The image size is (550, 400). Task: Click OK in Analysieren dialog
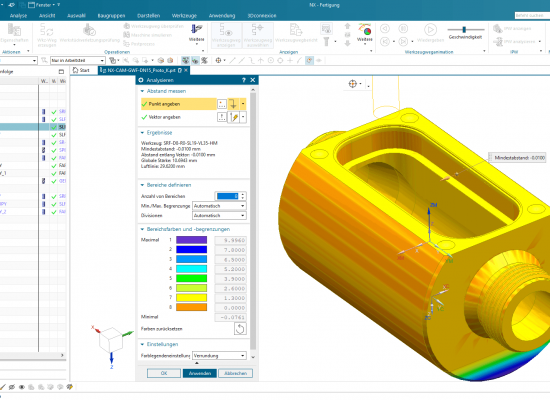(x=164, y=373)
